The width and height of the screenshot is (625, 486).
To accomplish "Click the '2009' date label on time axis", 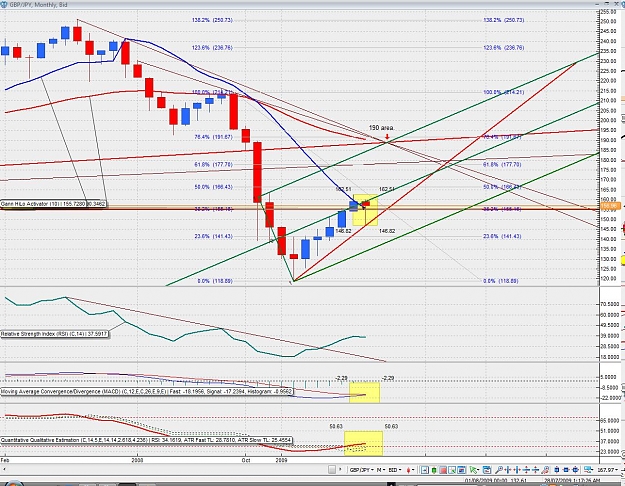I will 281,460.
